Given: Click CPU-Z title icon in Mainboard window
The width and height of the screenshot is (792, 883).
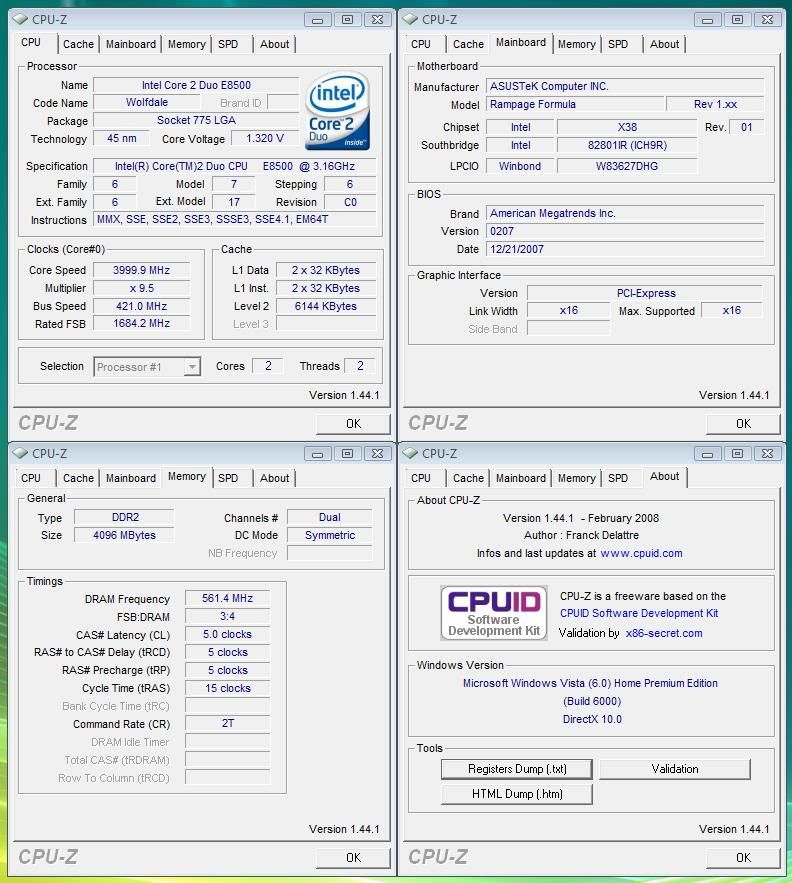Looking at the screenshot, I should click(410, 19).
